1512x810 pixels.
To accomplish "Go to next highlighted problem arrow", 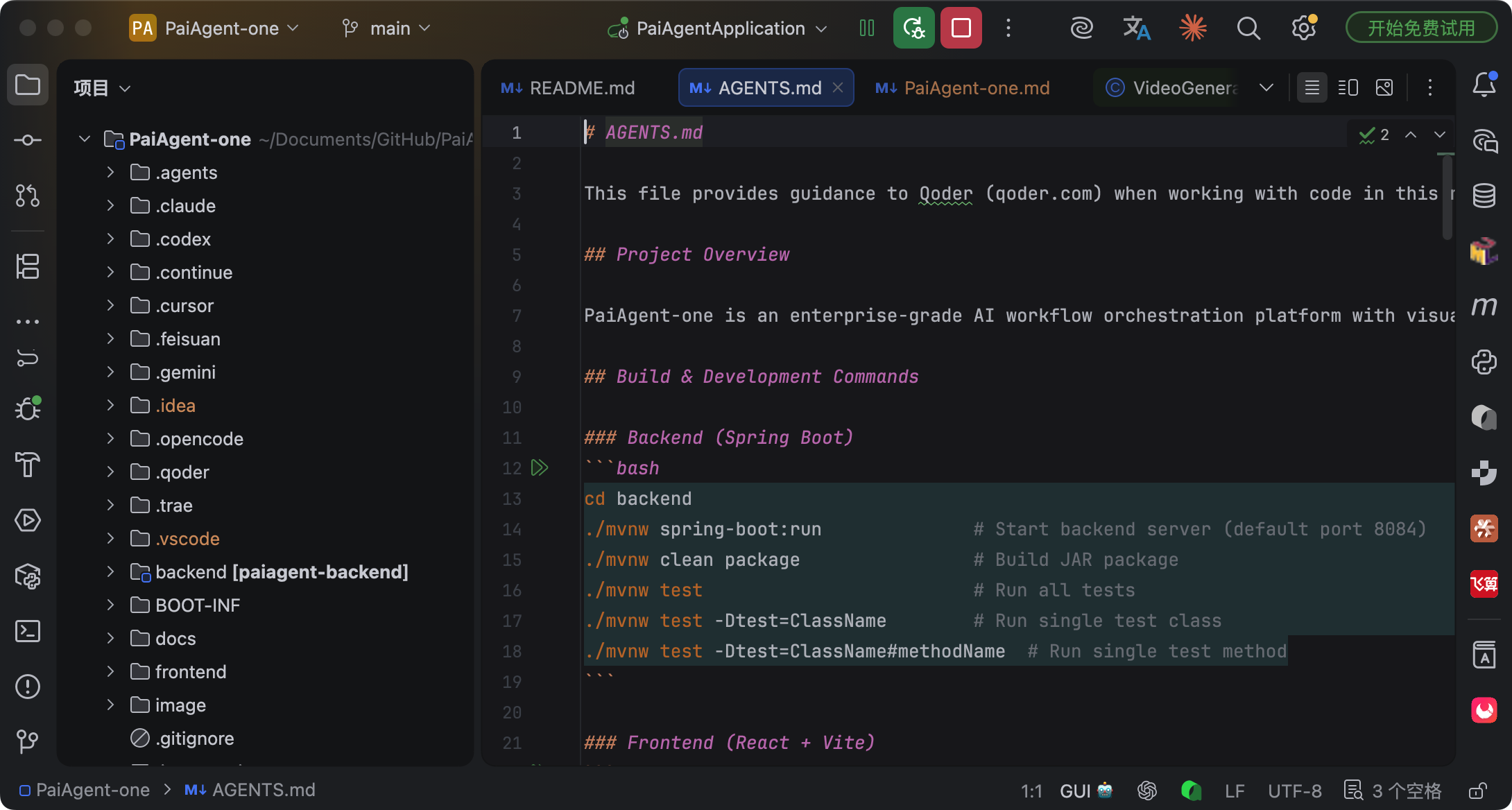I will [1440, 135].
